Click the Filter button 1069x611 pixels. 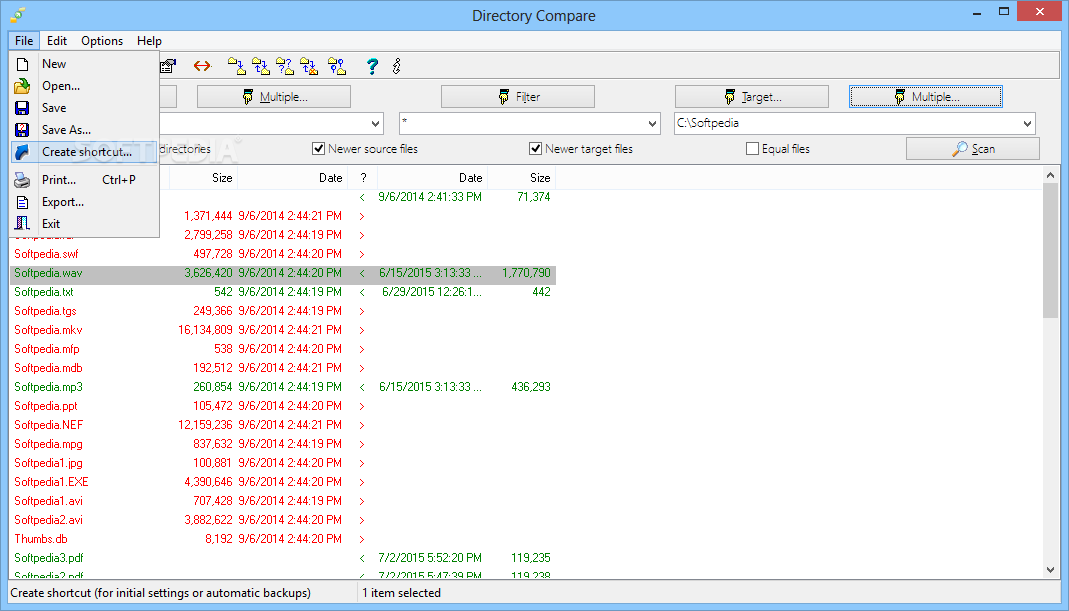518,97
